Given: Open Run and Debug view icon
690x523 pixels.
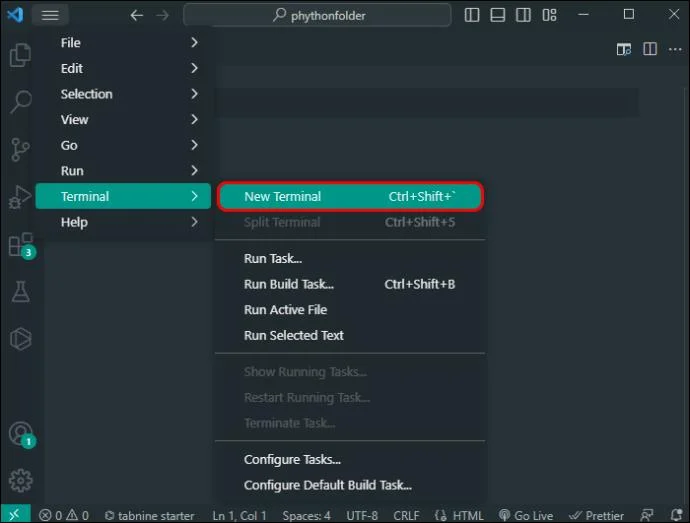Looking at the screenshot, I should click(20, 197).
